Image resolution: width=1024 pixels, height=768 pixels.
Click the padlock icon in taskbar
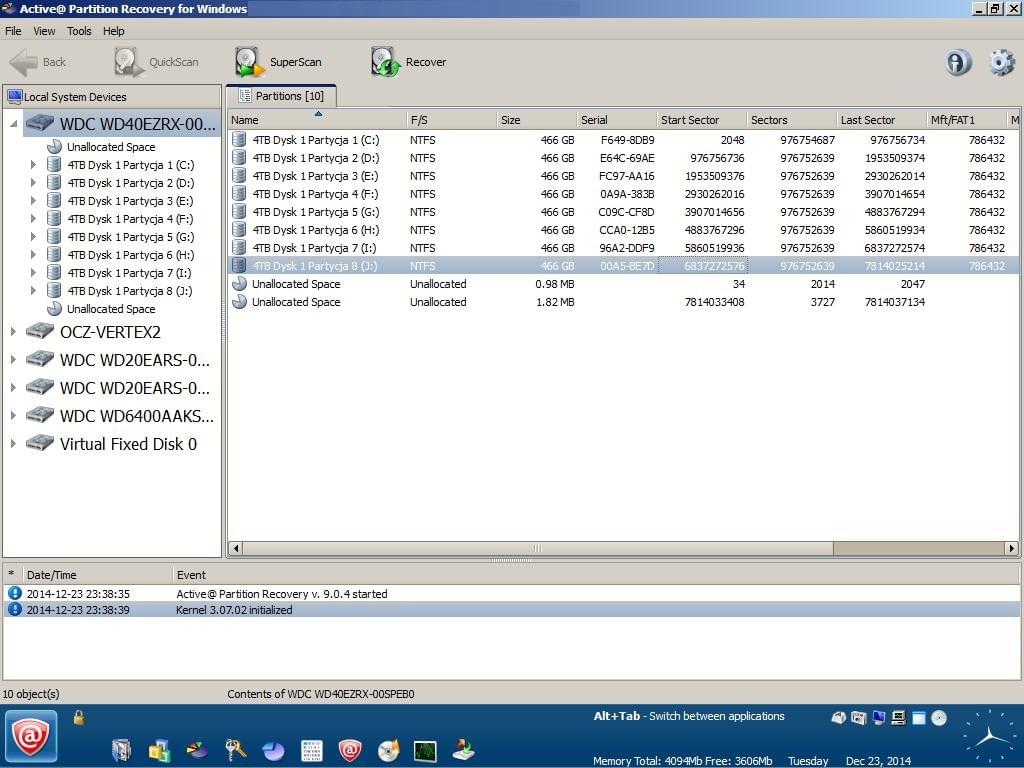click(x=79, y=718)
